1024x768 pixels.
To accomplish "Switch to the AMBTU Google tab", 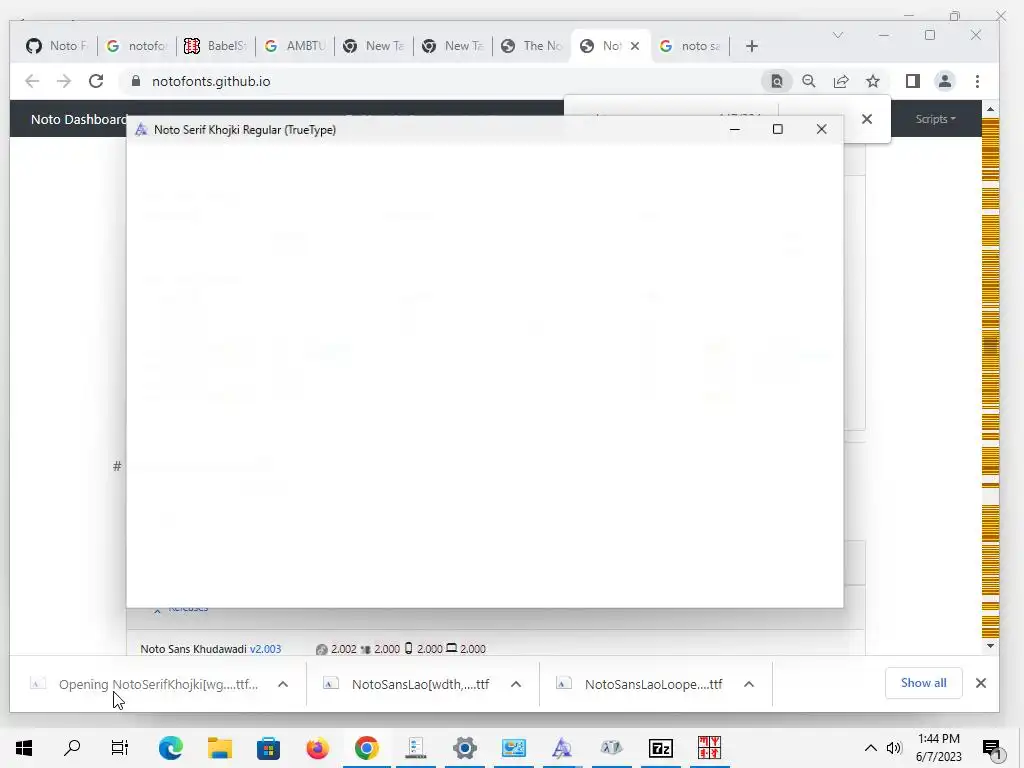I will (x=295, y=46).
